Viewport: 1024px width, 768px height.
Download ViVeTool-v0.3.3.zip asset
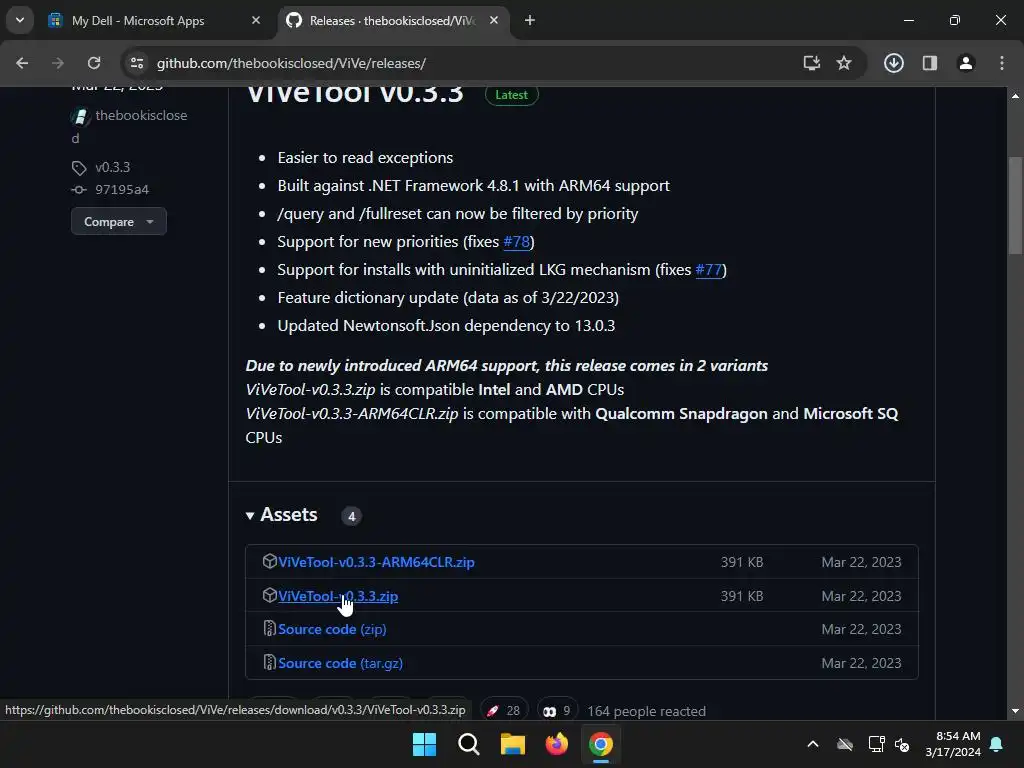pyautogui.click(x=338, y=596)
